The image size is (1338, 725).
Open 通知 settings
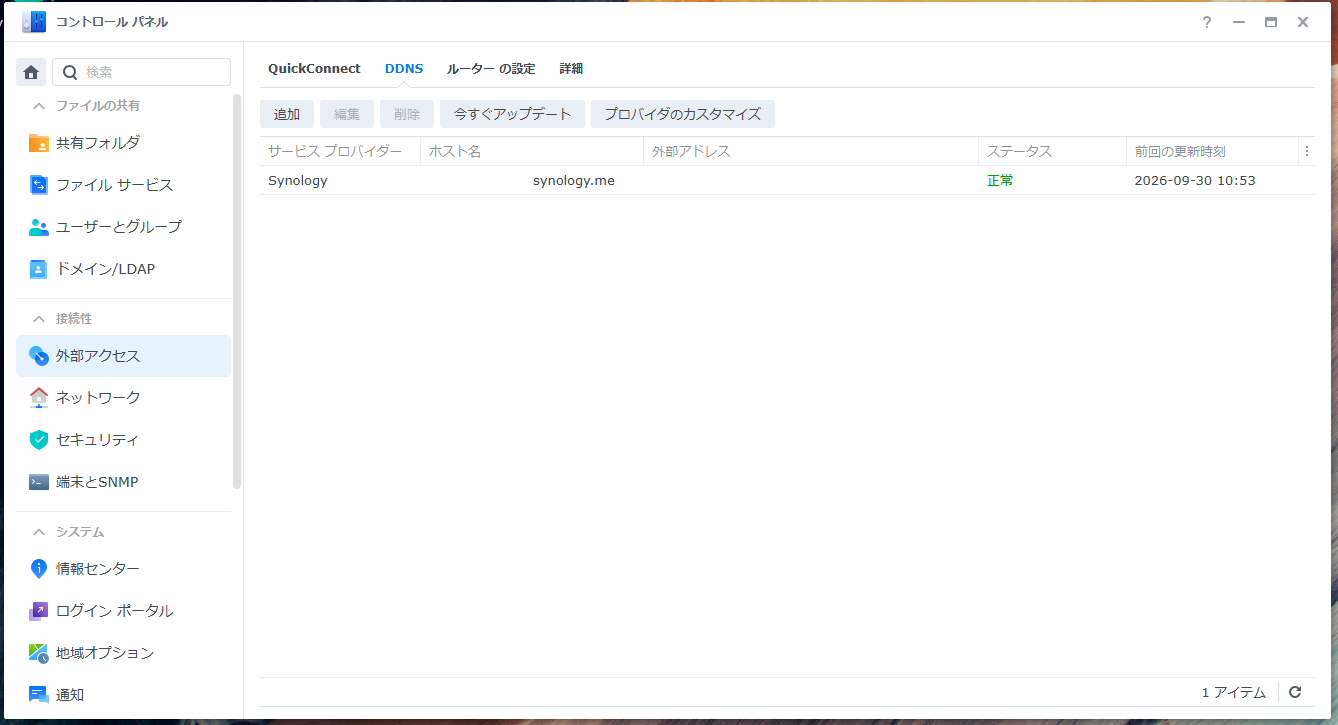pyautogui.click(x=123, y=695)
